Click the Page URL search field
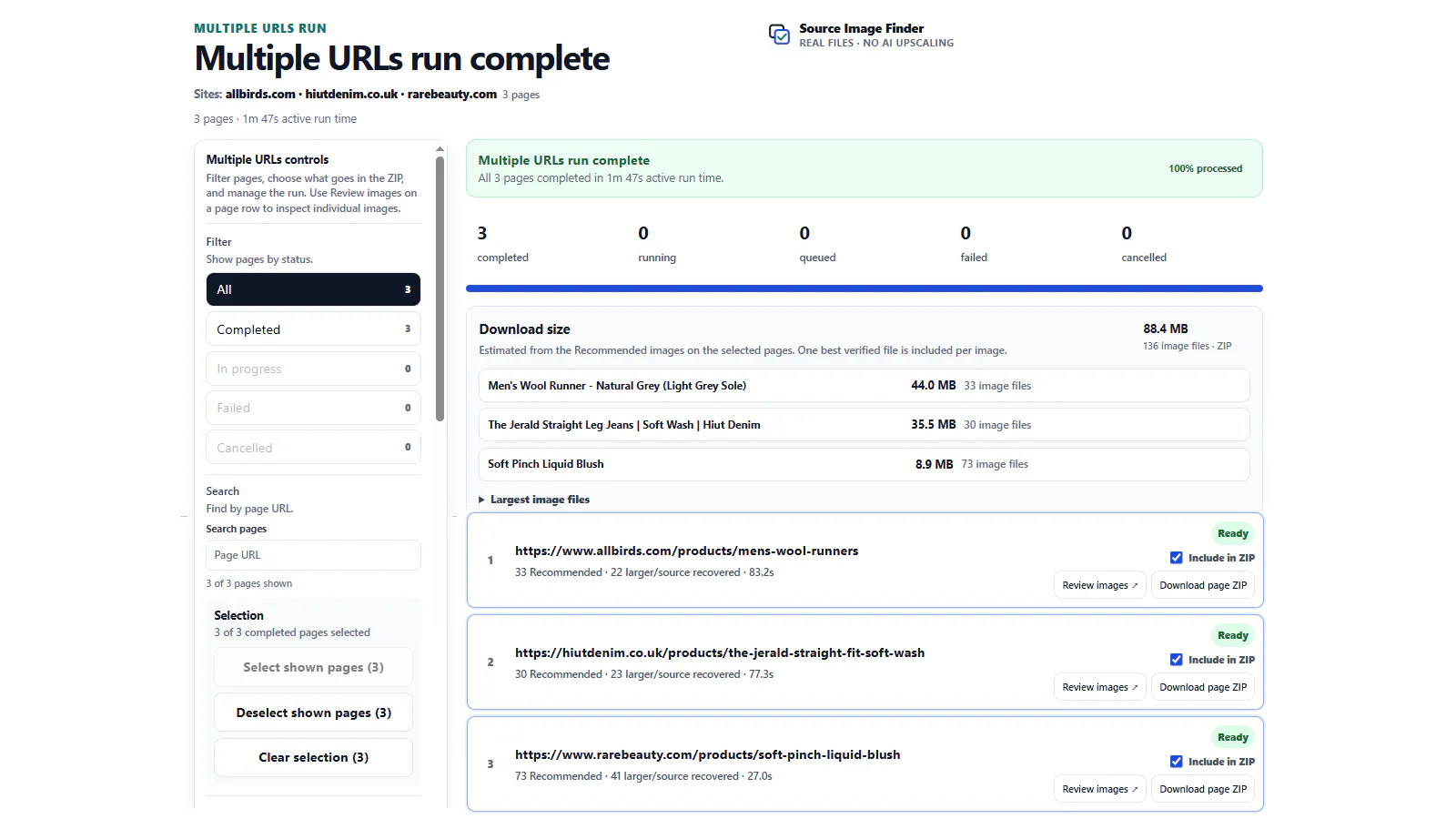 click(313, 555)
